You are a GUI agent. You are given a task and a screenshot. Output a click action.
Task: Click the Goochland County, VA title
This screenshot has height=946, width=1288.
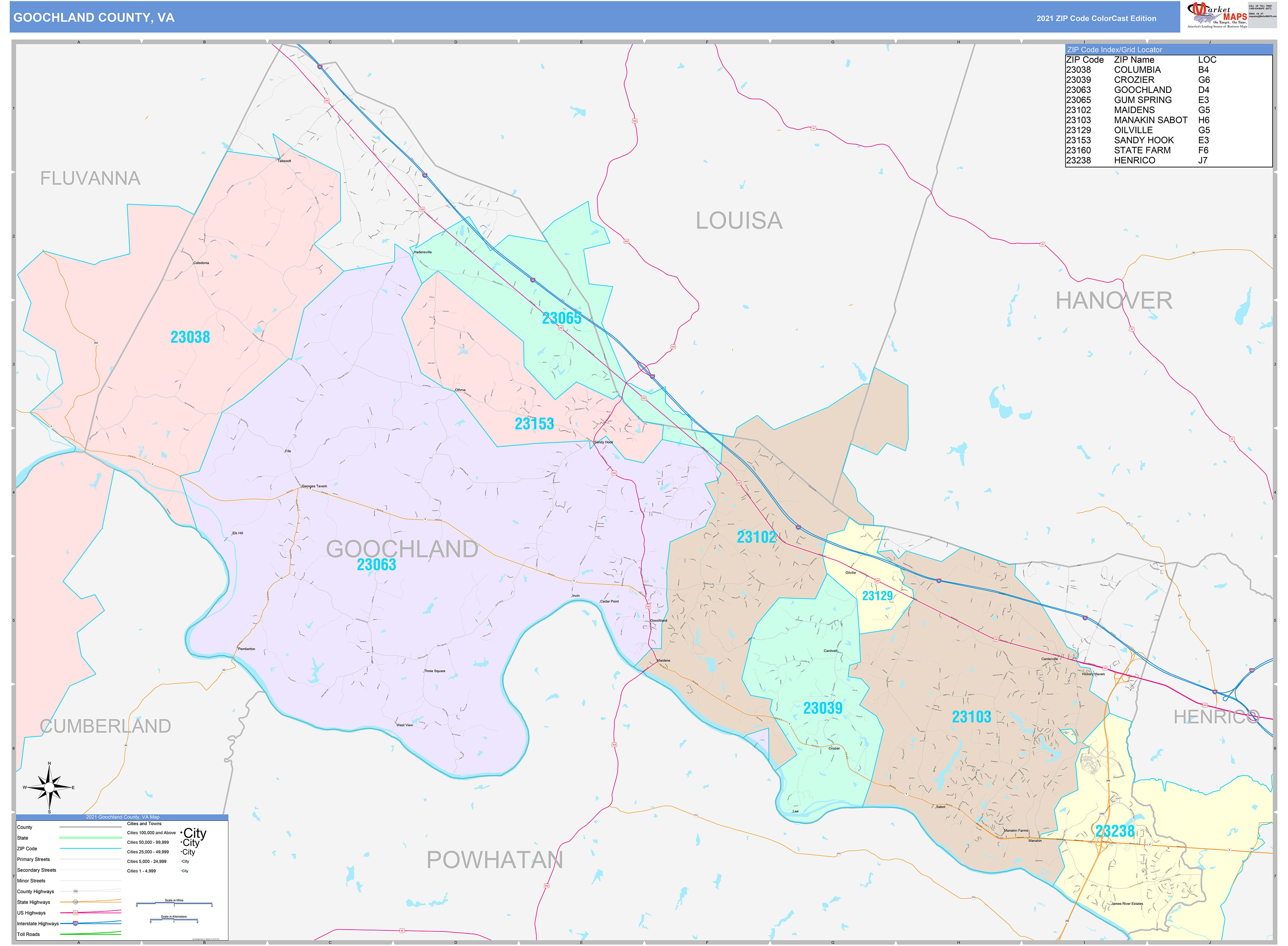(94, 18)
